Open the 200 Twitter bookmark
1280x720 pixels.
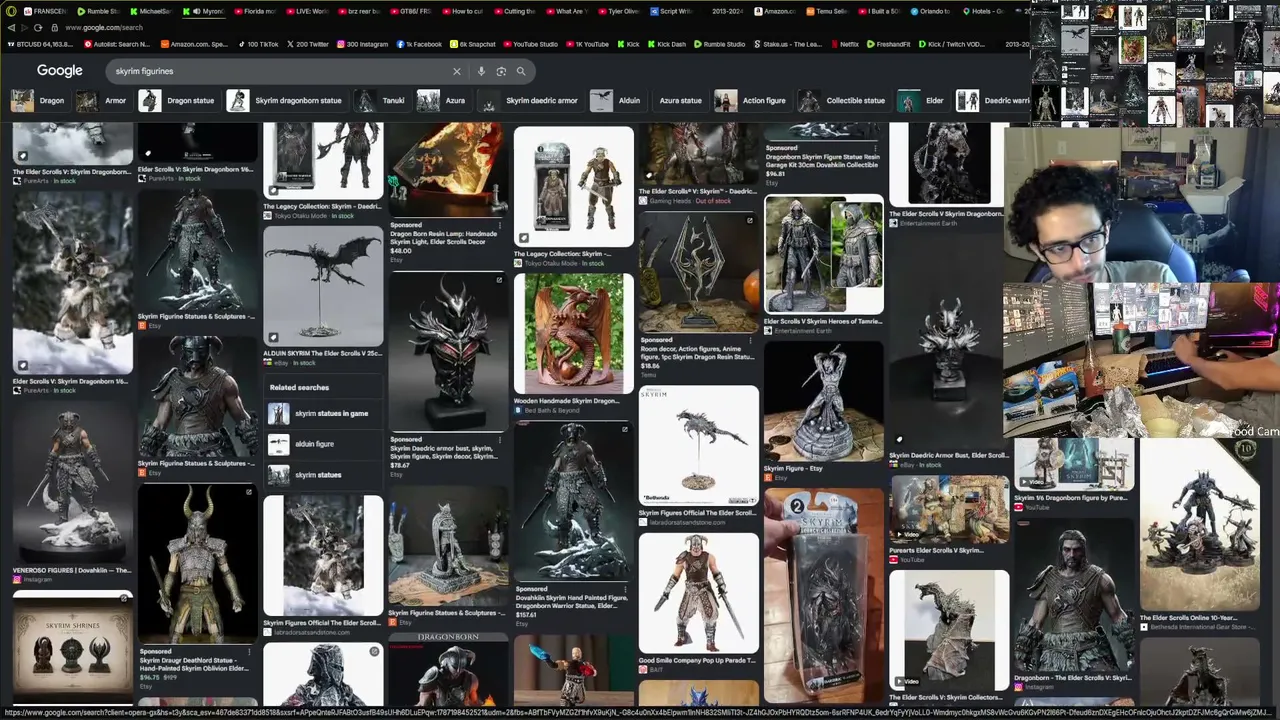(x=307, y=44)
